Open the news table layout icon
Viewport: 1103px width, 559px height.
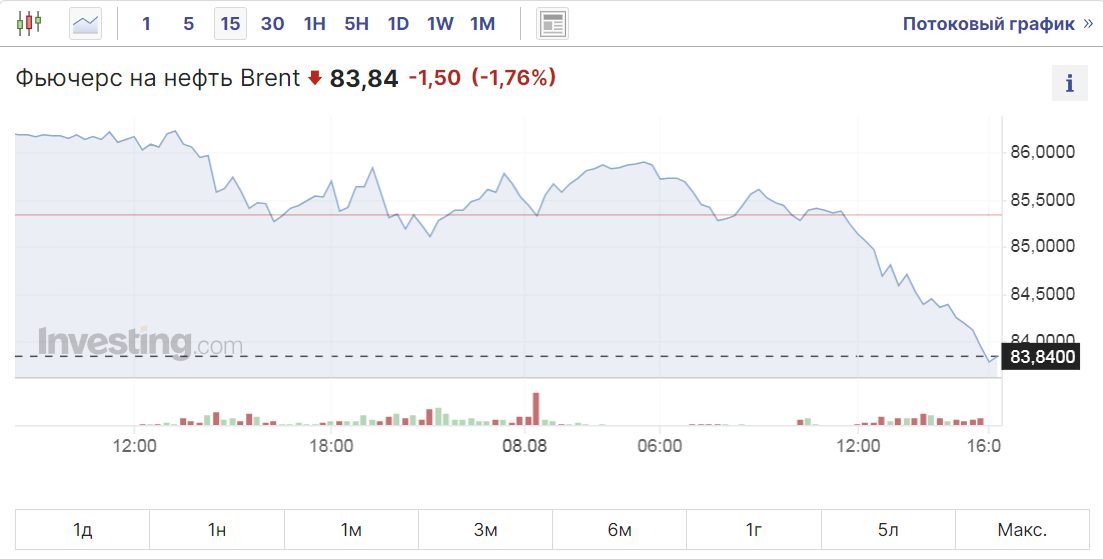(552, 24)
